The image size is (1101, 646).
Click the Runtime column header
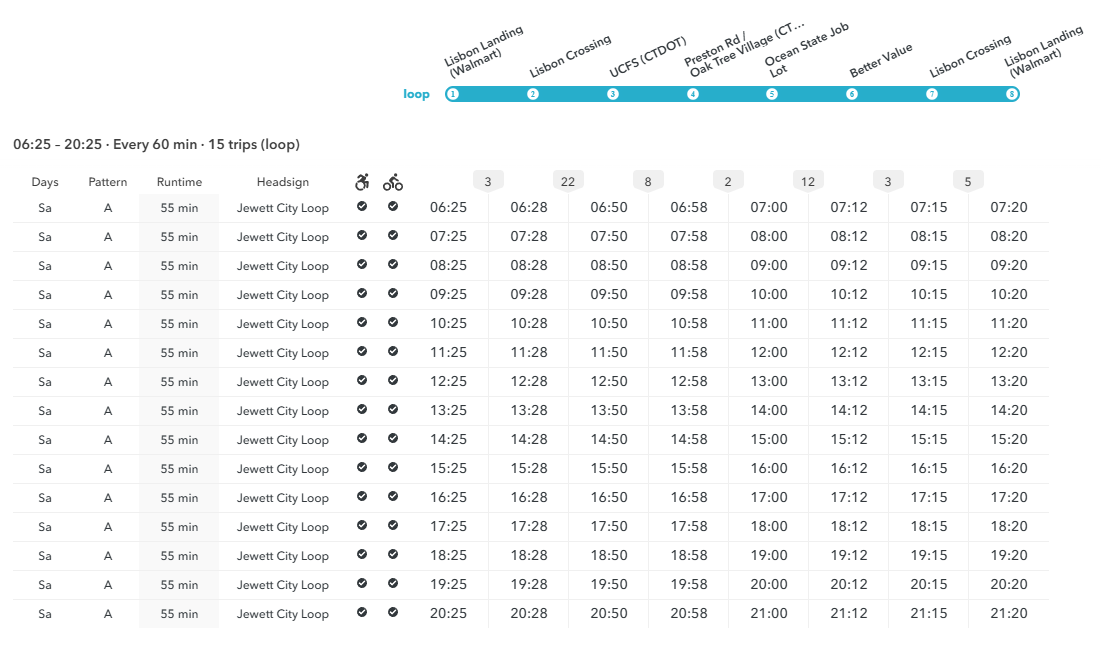[x=179, y=182]
